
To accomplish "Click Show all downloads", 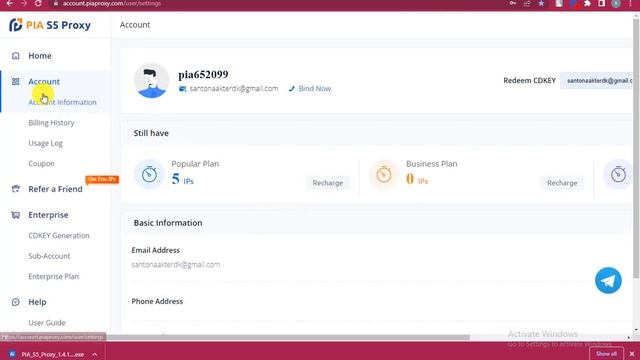I will click(x=607, y=354).
